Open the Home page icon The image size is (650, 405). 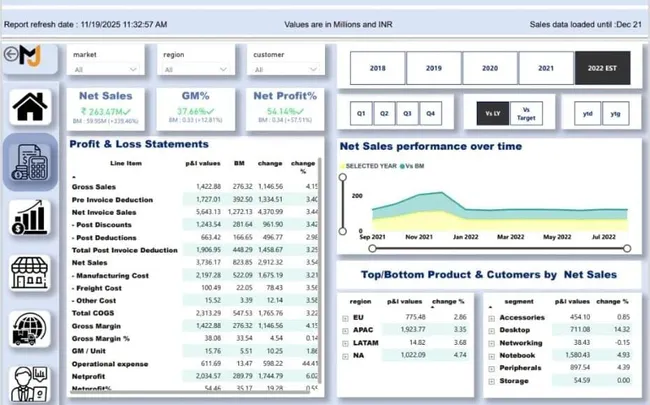coord(30,107)
